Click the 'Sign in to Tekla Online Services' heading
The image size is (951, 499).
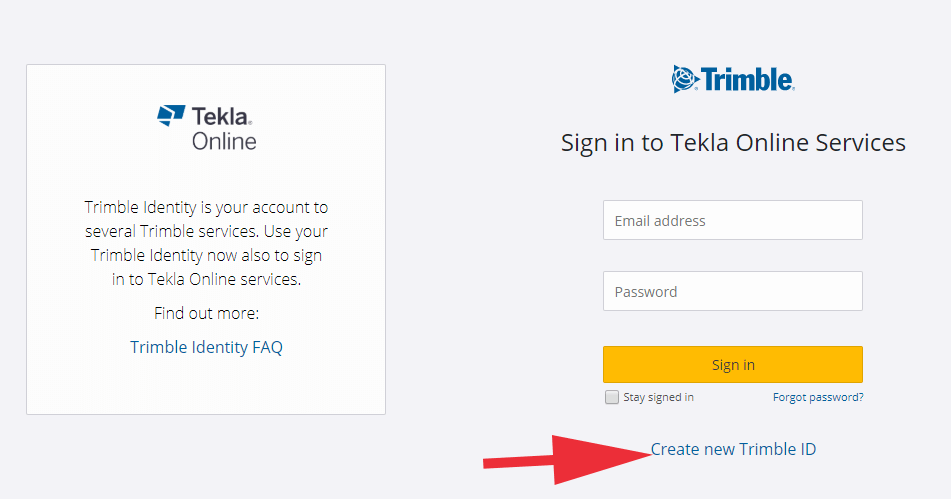[x=733, y=143]
